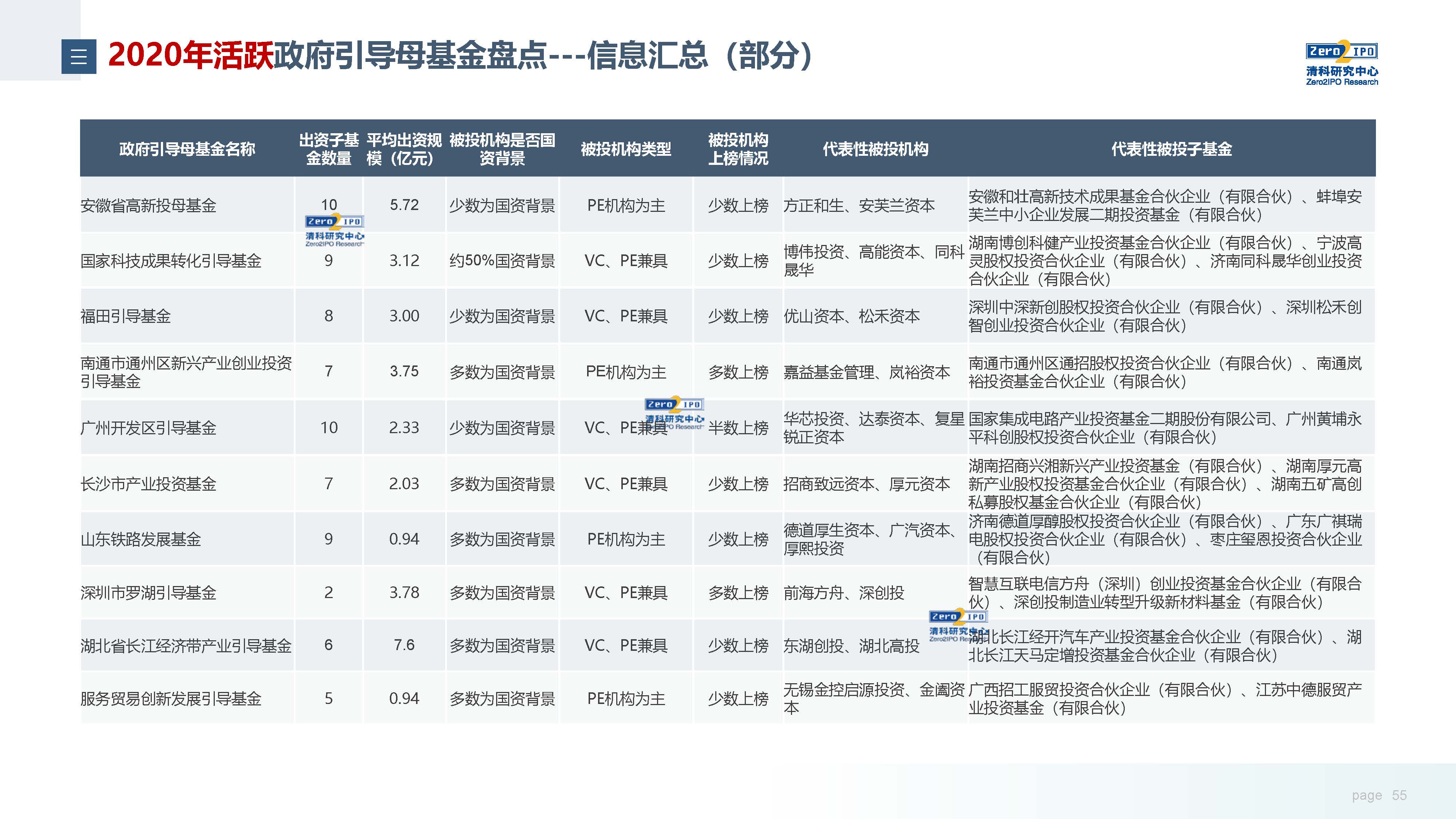Click the 代表性被投子基金 column header

click(1171, 149)
